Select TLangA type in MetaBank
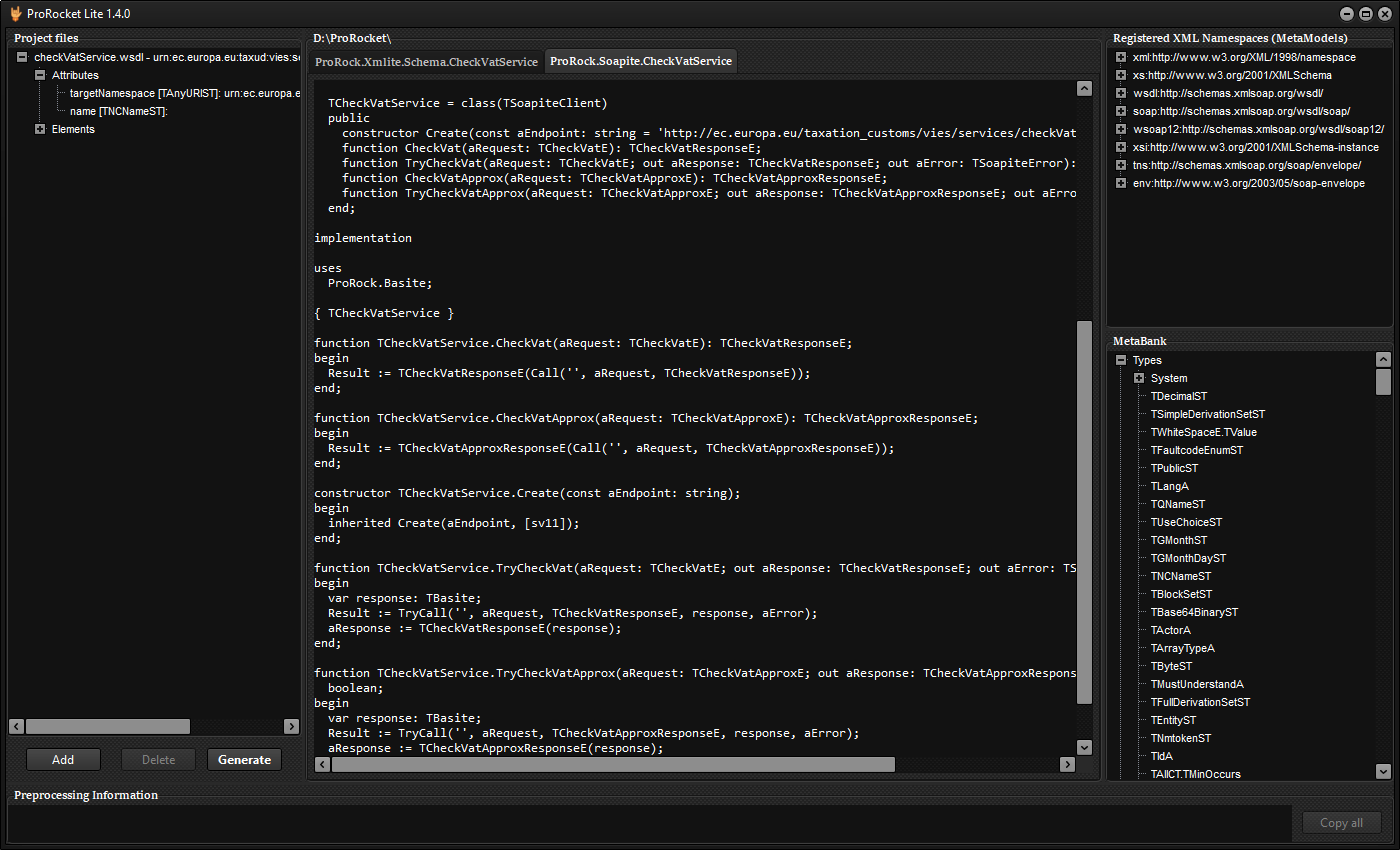 pos(1169,486)
